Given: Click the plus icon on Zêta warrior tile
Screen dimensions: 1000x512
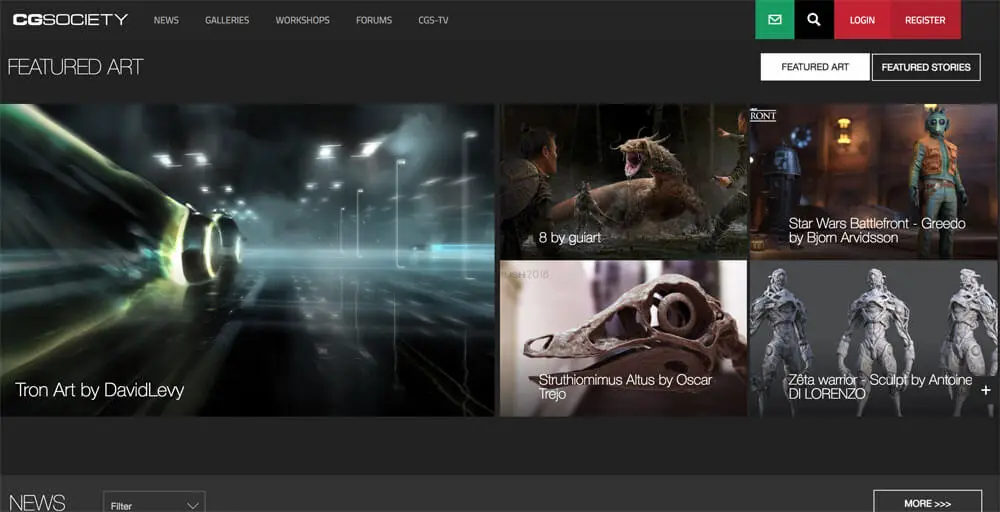Looking at the screenshot, I should point(986,390).
